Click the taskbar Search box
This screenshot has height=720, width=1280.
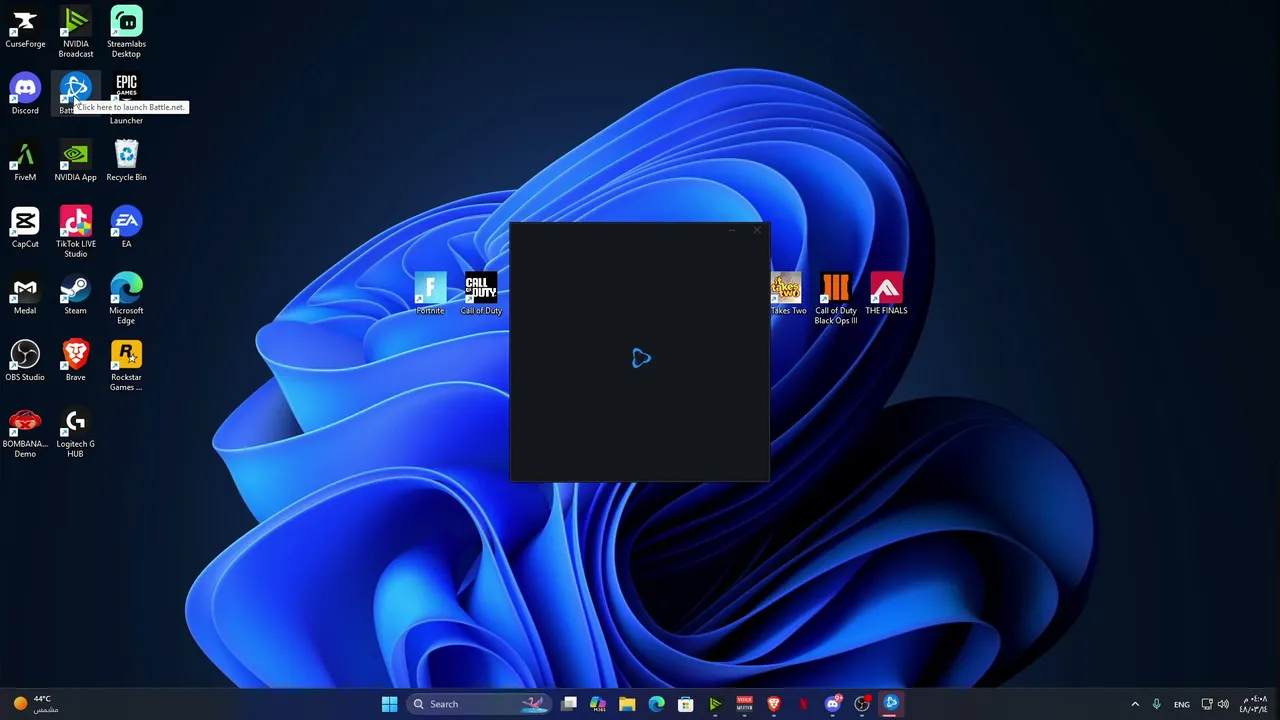(x=478, y=704)
